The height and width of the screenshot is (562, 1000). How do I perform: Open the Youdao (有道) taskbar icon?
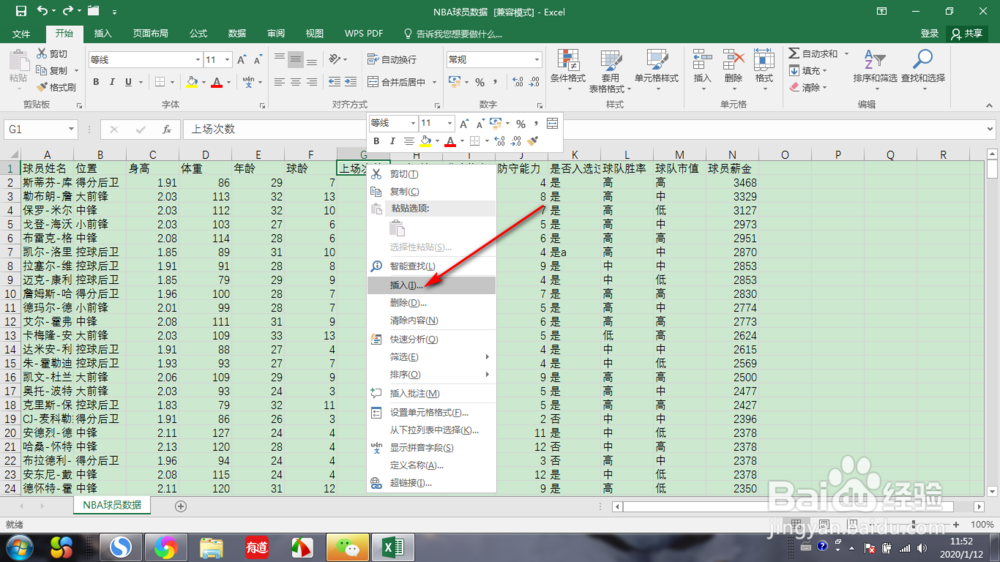(x=256, y=547)
